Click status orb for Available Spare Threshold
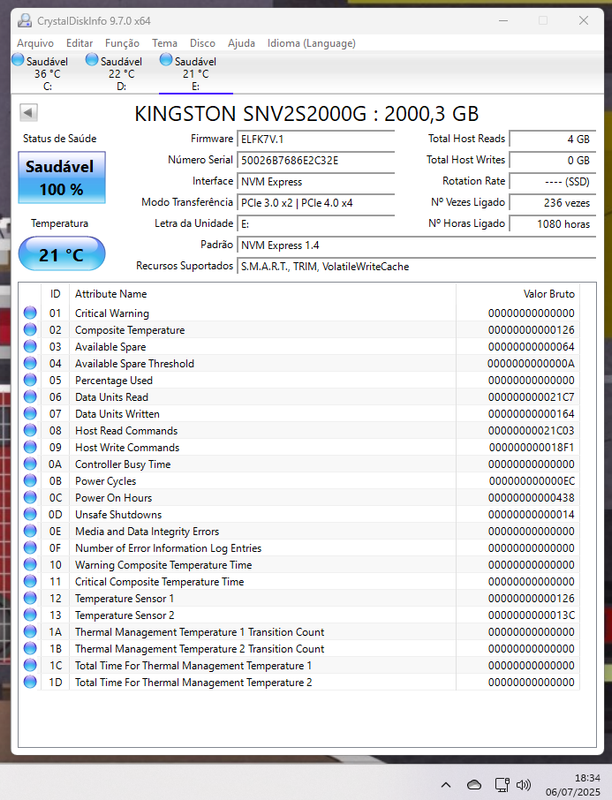Viewport: 612px width, 800px height. 30,363
